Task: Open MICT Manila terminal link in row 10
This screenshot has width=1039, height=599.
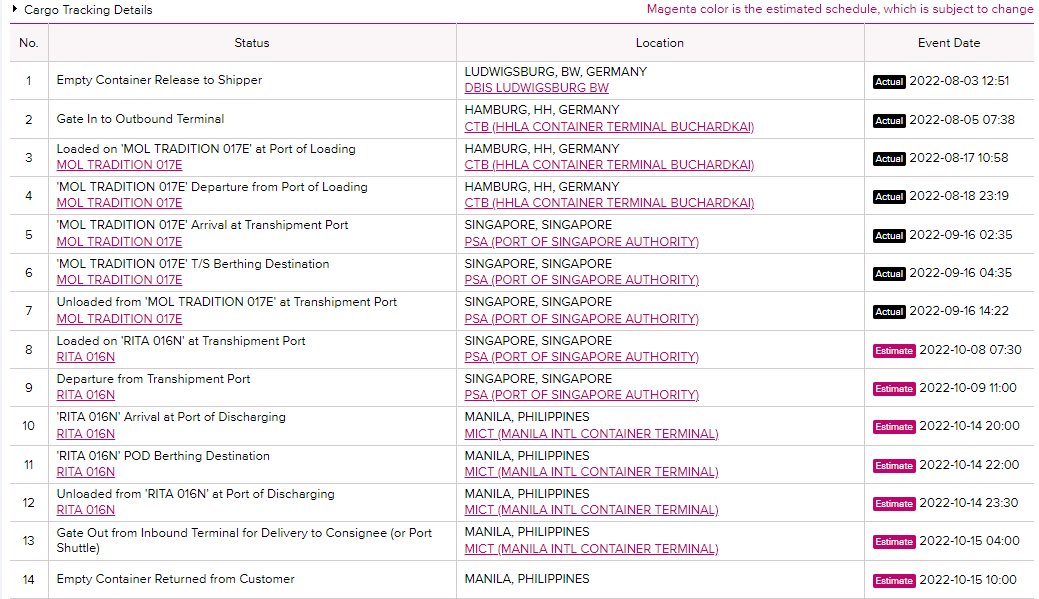Action: (591, 433)
